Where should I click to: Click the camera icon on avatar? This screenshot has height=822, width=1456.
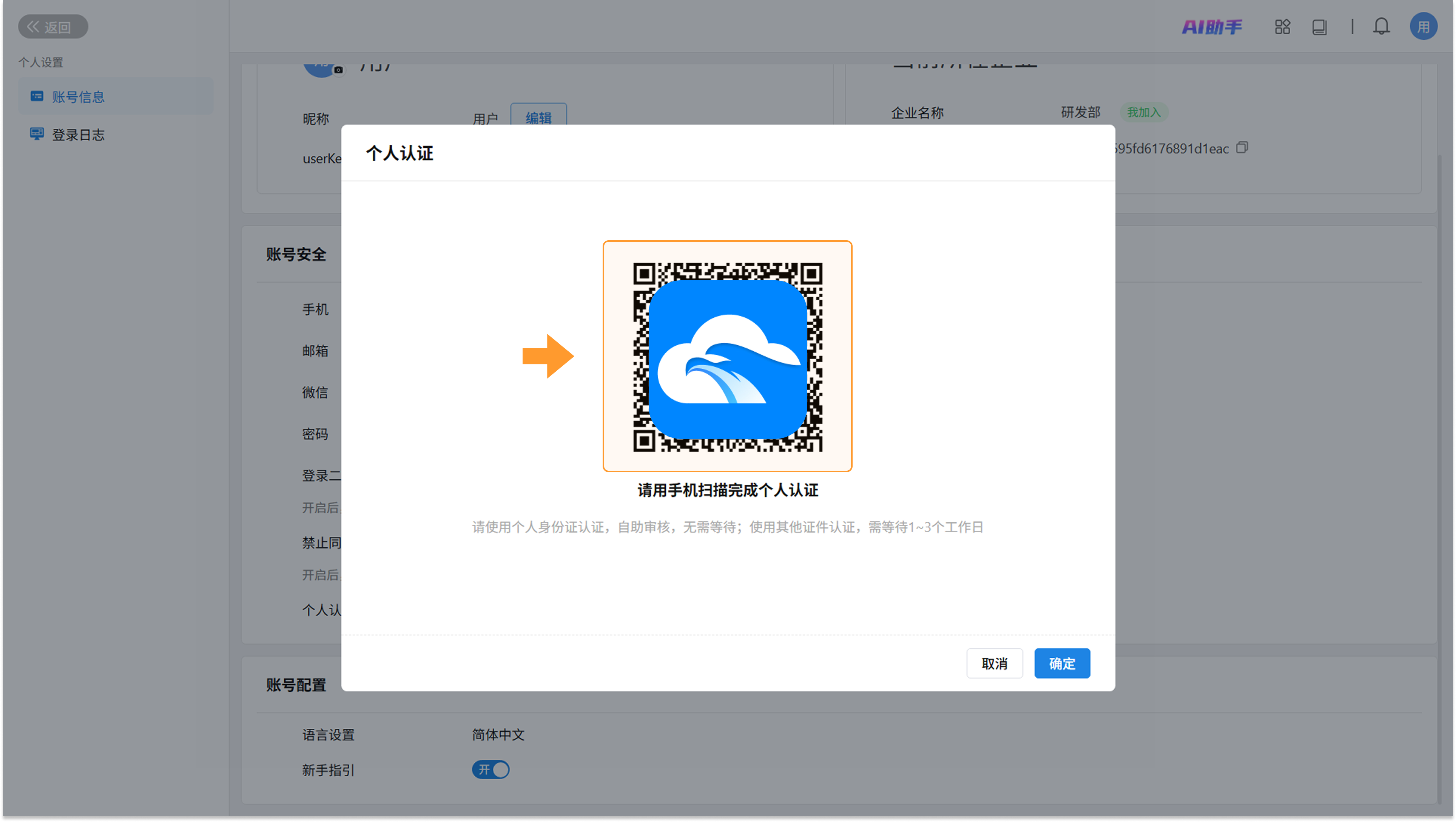[338, 70]
